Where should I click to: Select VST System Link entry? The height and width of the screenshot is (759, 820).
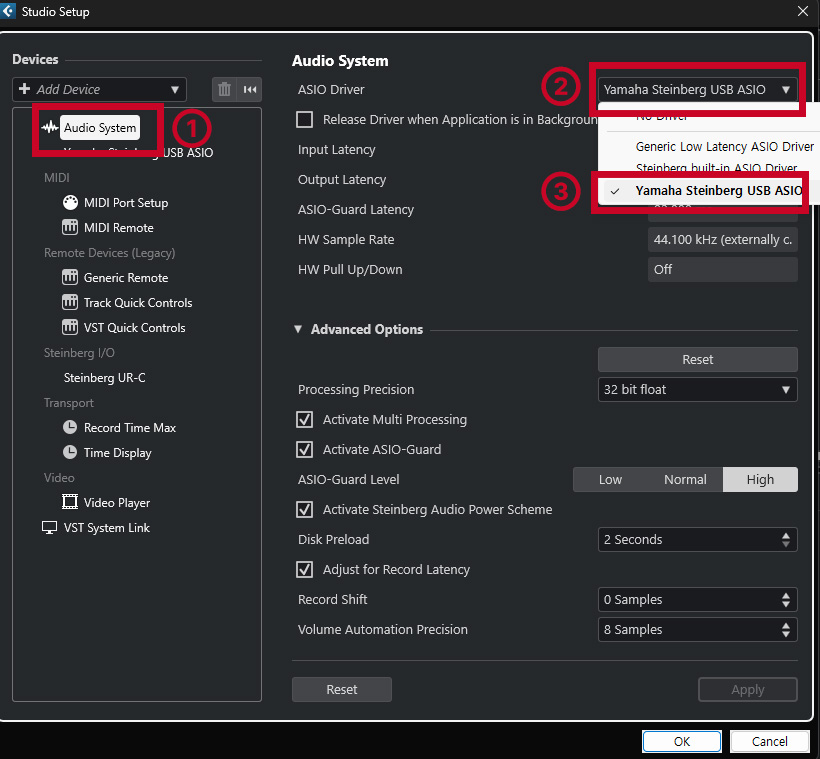click(x=107, y=528)
